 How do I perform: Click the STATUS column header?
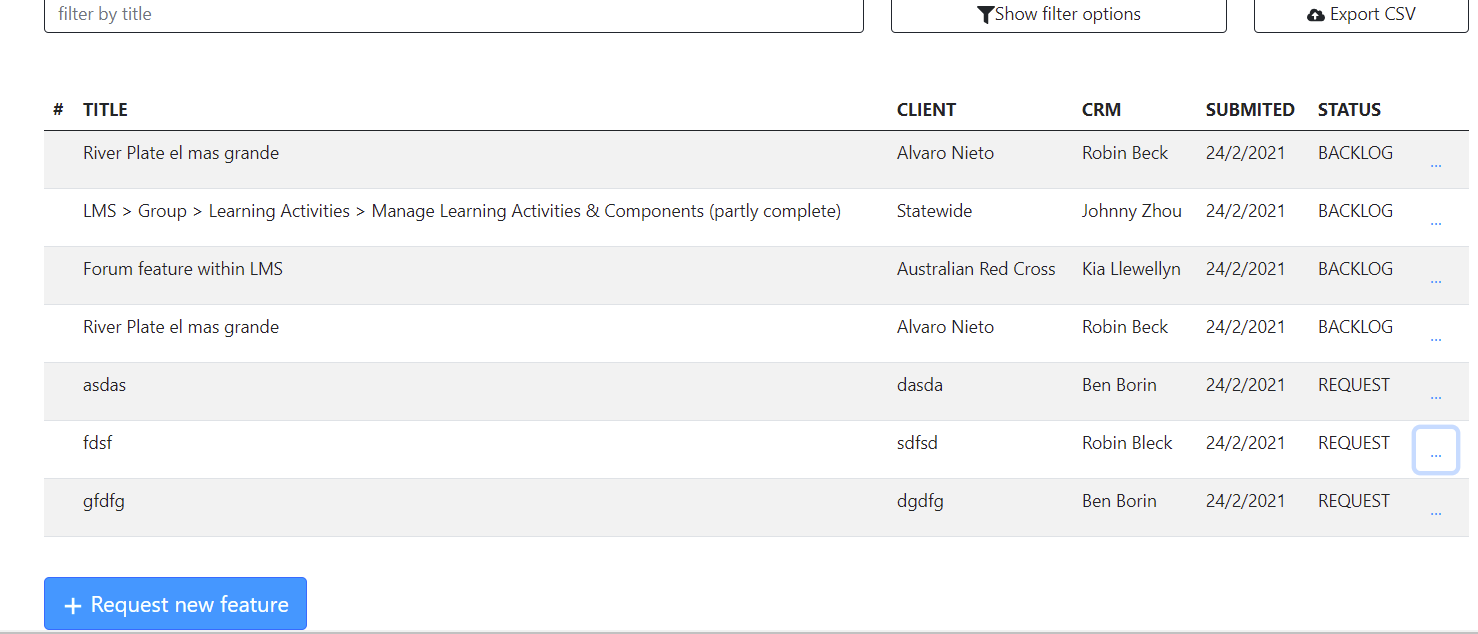(x=1349, y=109)
